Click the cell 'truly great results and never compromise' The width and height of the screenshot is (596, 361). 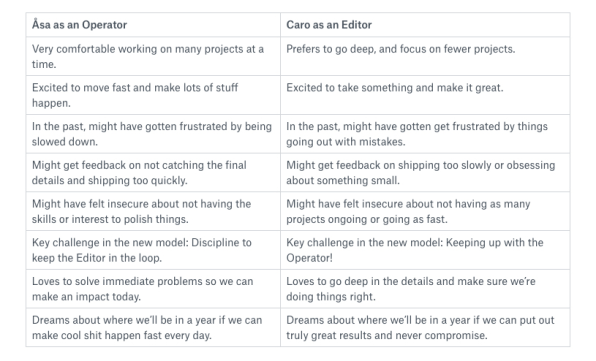[425, 328]
